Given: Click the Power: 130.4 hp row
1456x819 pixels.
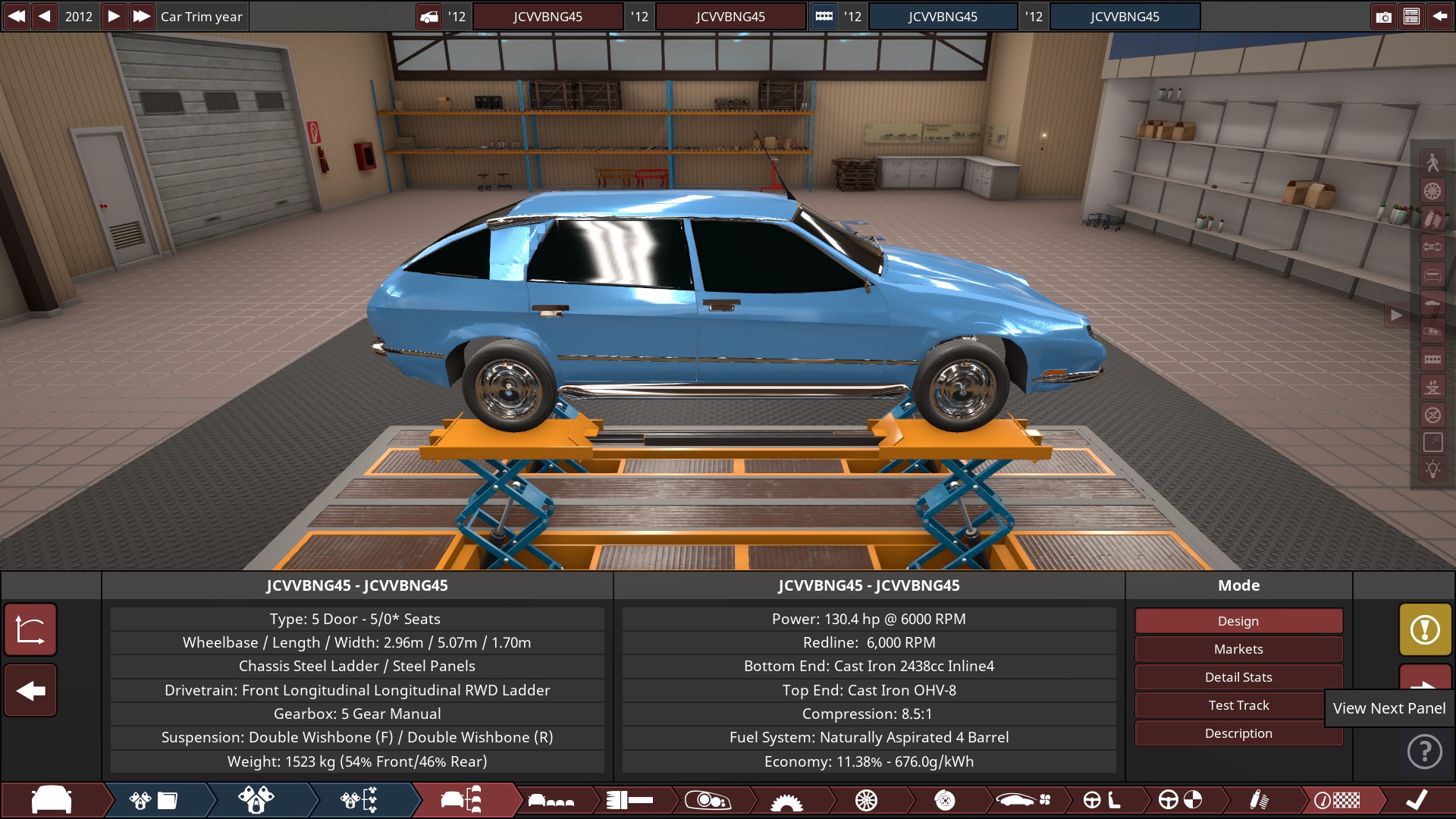Looking at the screenshot, I should 869,619.
